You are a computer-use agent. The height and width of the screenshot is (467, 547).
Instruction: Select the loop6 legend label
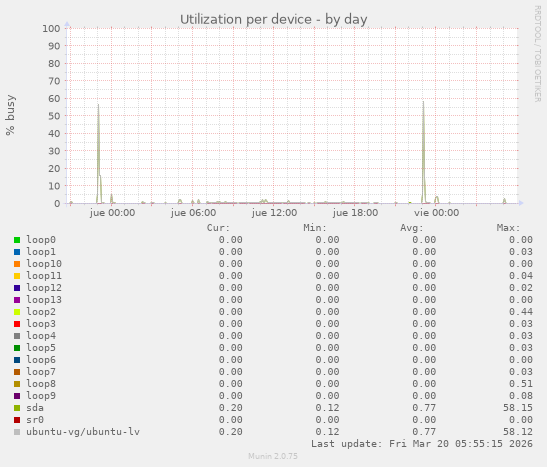[41, 360]
